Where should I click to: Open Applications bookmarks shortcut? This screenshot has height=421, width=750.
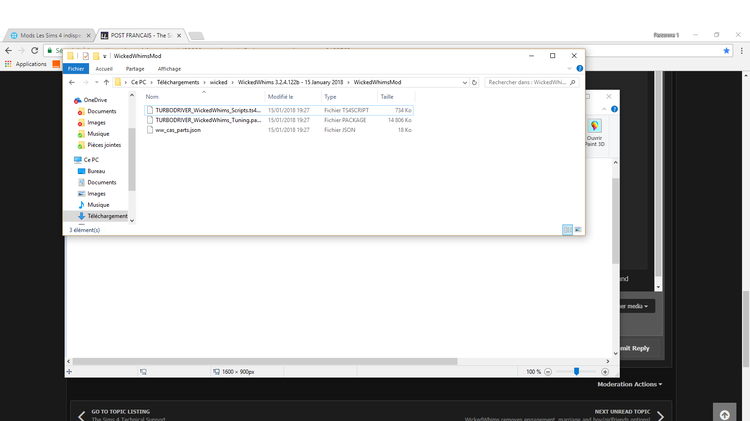26,64
